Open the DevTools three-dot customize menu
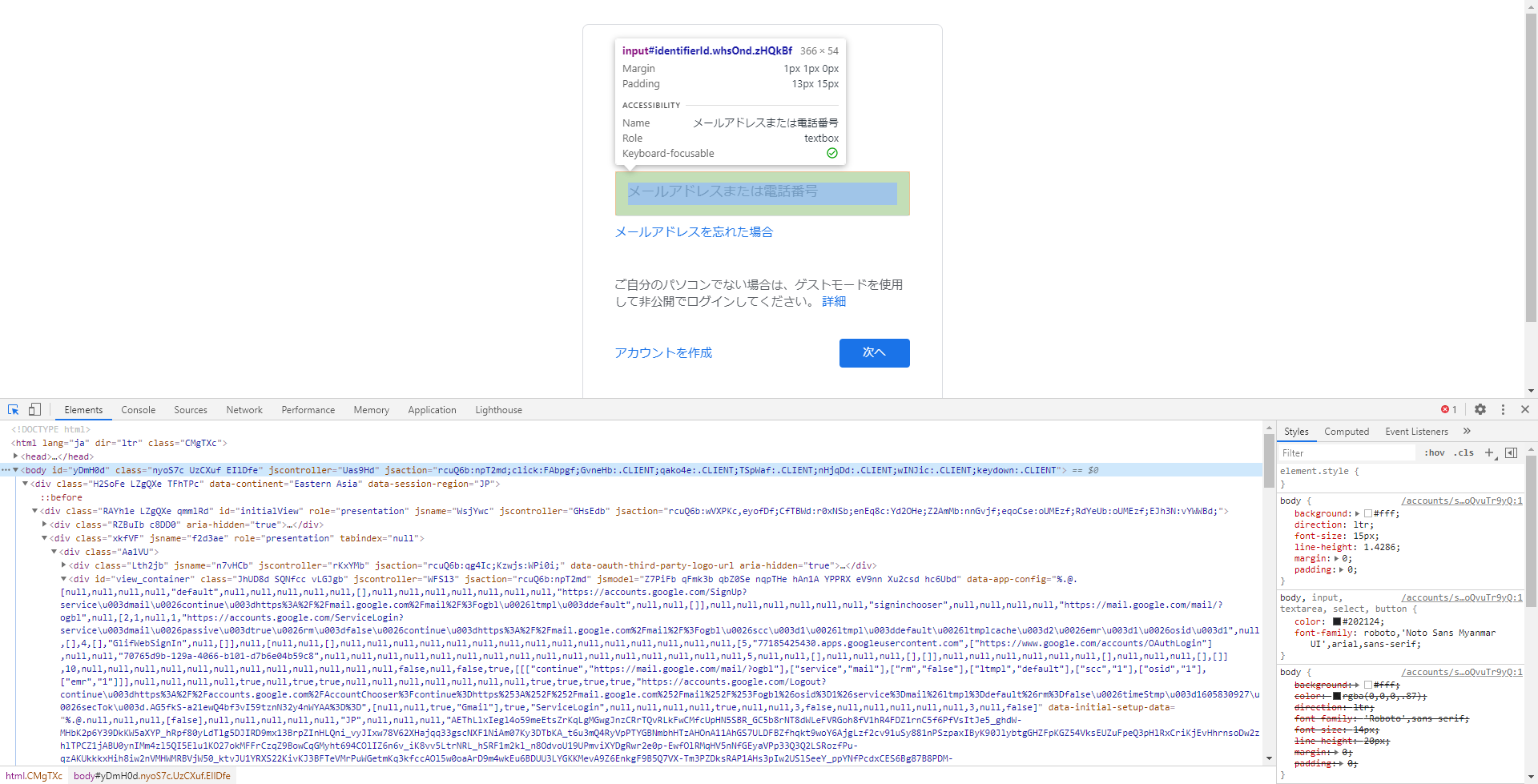Viewport: 1538px width, 784px height. pyautogui.click(x=1503, y=409)
